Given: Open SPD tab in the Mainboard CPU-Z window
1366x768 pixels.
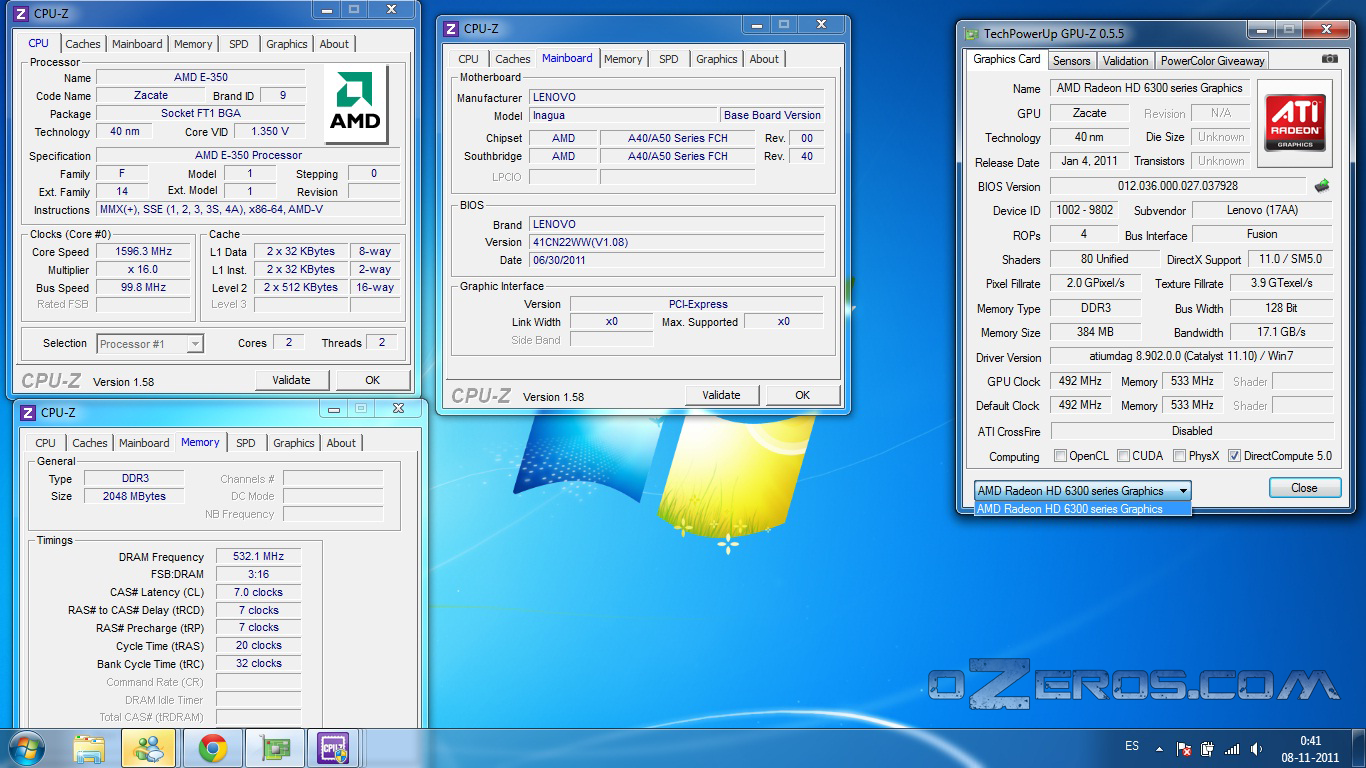Looking at the screenshot, I should coord(668,59).
